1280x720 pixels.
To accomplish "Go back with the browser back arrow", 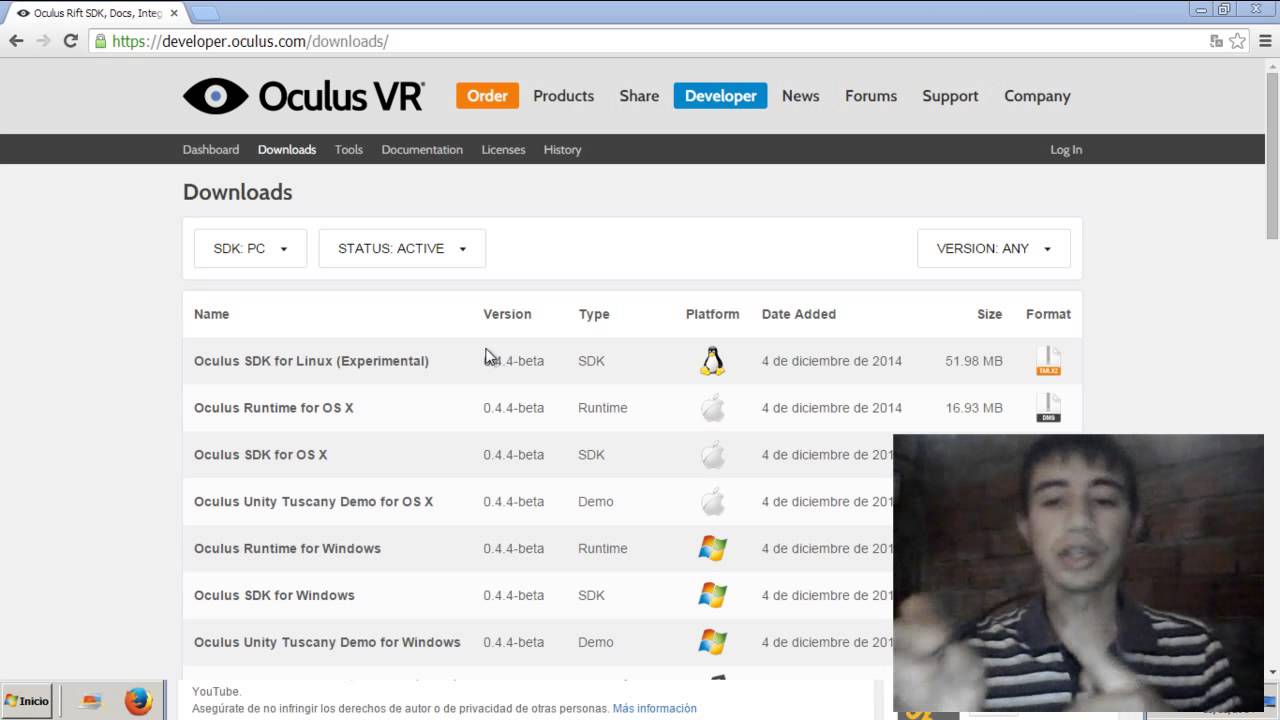I will (16, 41).
